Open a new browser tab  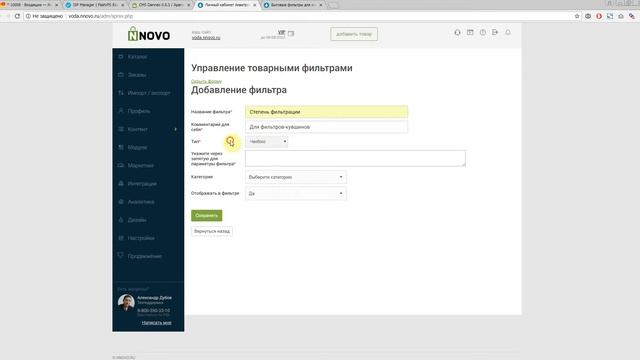(333, 5)
